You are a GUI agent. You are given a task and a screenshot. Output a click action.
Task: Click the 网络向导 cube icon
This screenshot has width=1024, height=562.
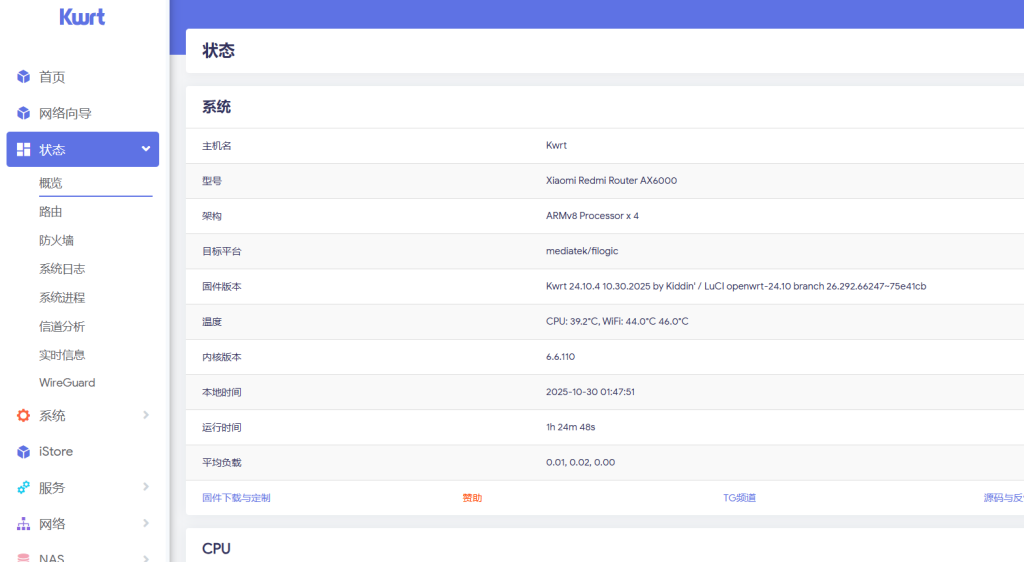[x=24, y=113]
